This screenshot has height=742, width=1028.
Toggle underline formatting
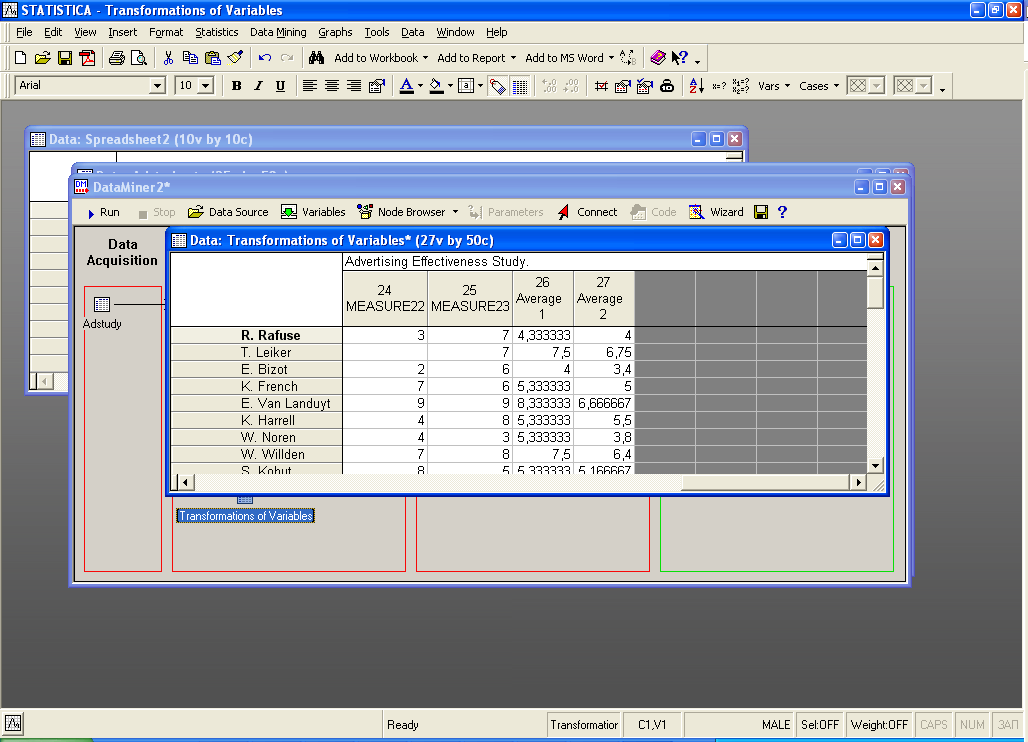[x=280, y=86]
